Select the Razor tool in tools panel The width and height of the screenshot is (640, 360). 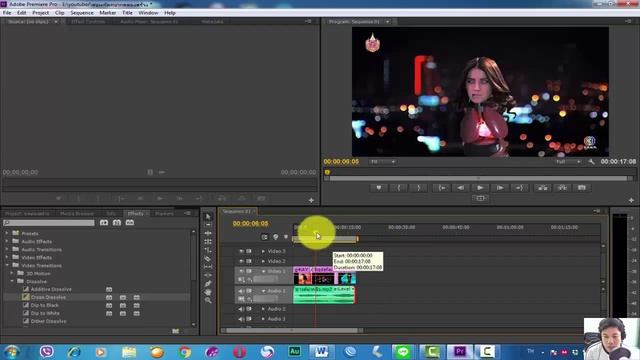coord(208,258)
